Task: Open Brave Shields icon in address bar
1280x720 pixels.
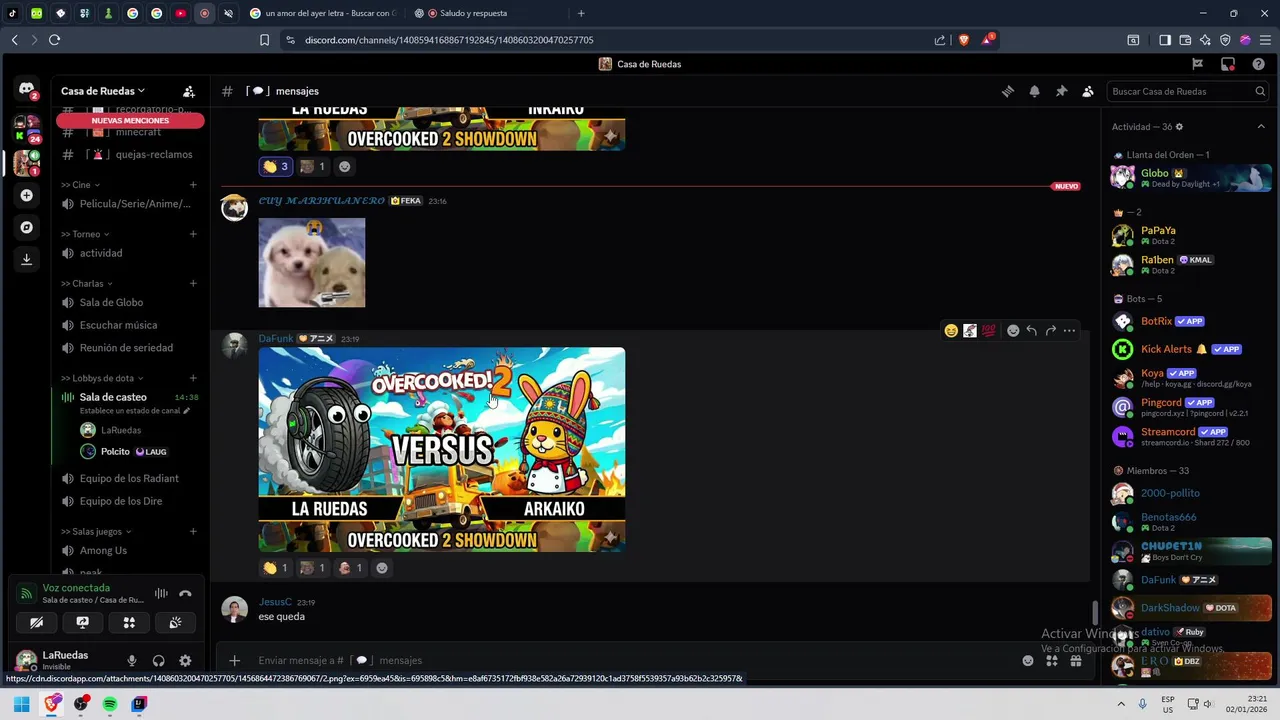Action: [x=964, y=40]
